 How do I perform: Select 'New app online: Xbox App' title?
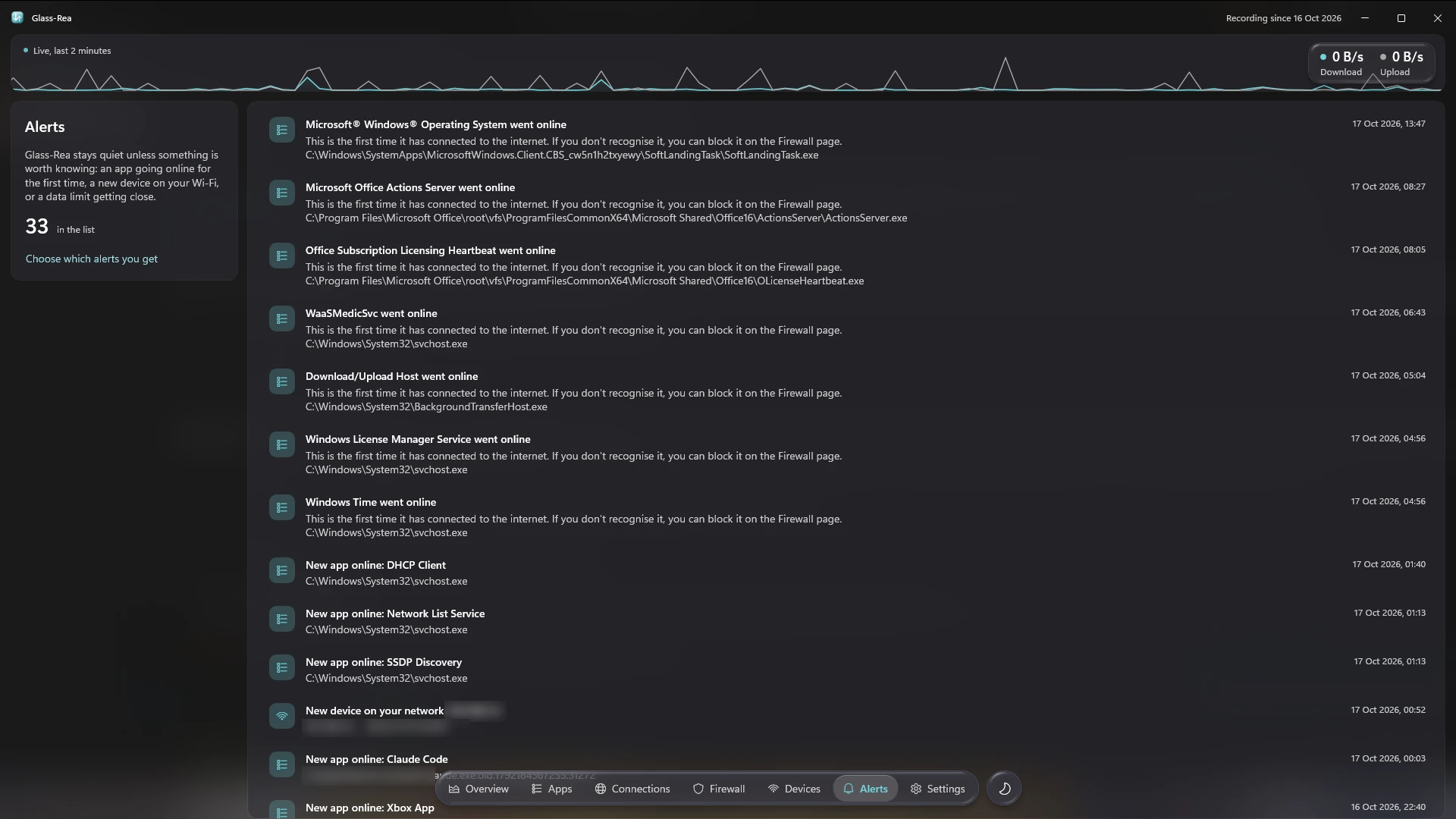(370, 808)
